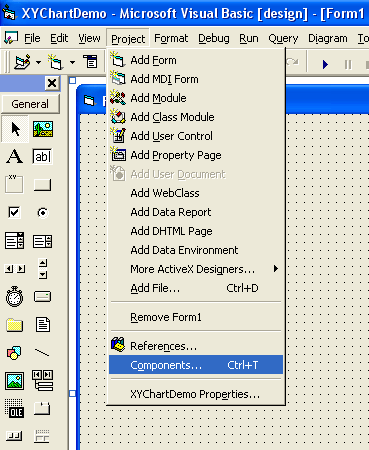Select the Label control tool

coord(15,157)
